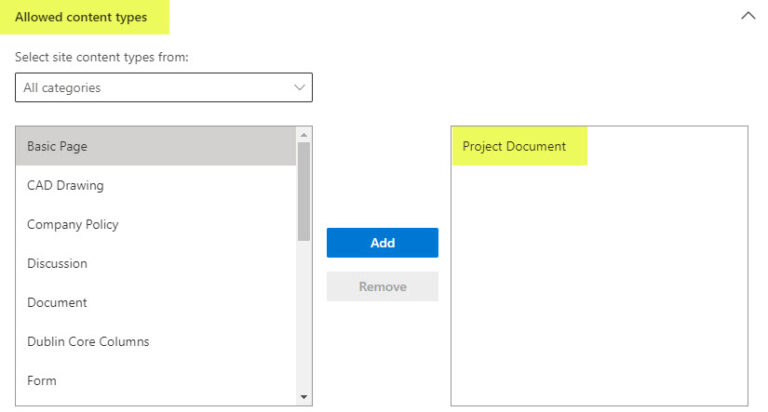Click the Remove button

pos(383,287)
